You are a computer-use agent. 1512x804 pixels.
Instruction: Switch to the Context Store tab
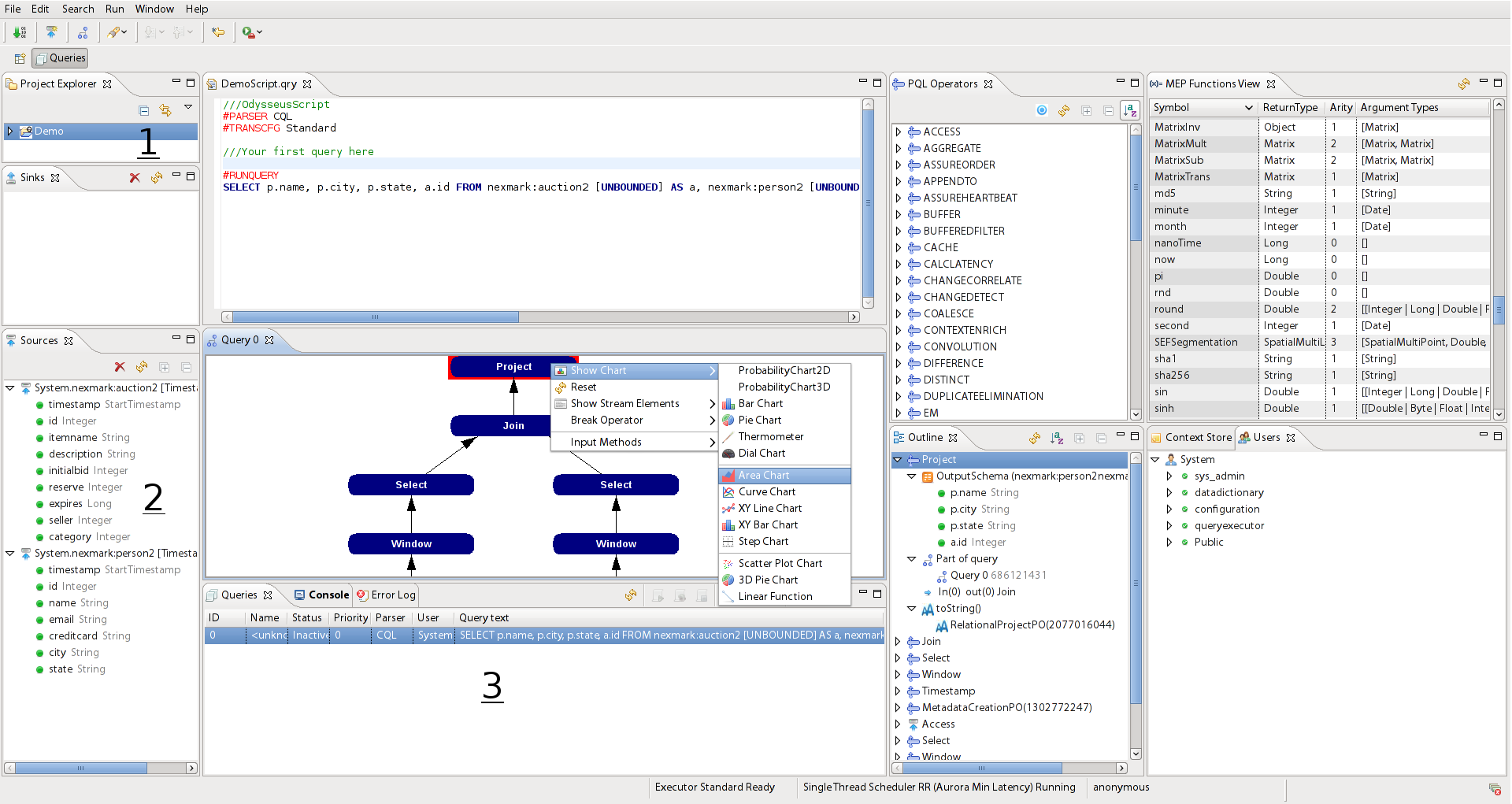pyautogui.click(x=1191, y=438)
